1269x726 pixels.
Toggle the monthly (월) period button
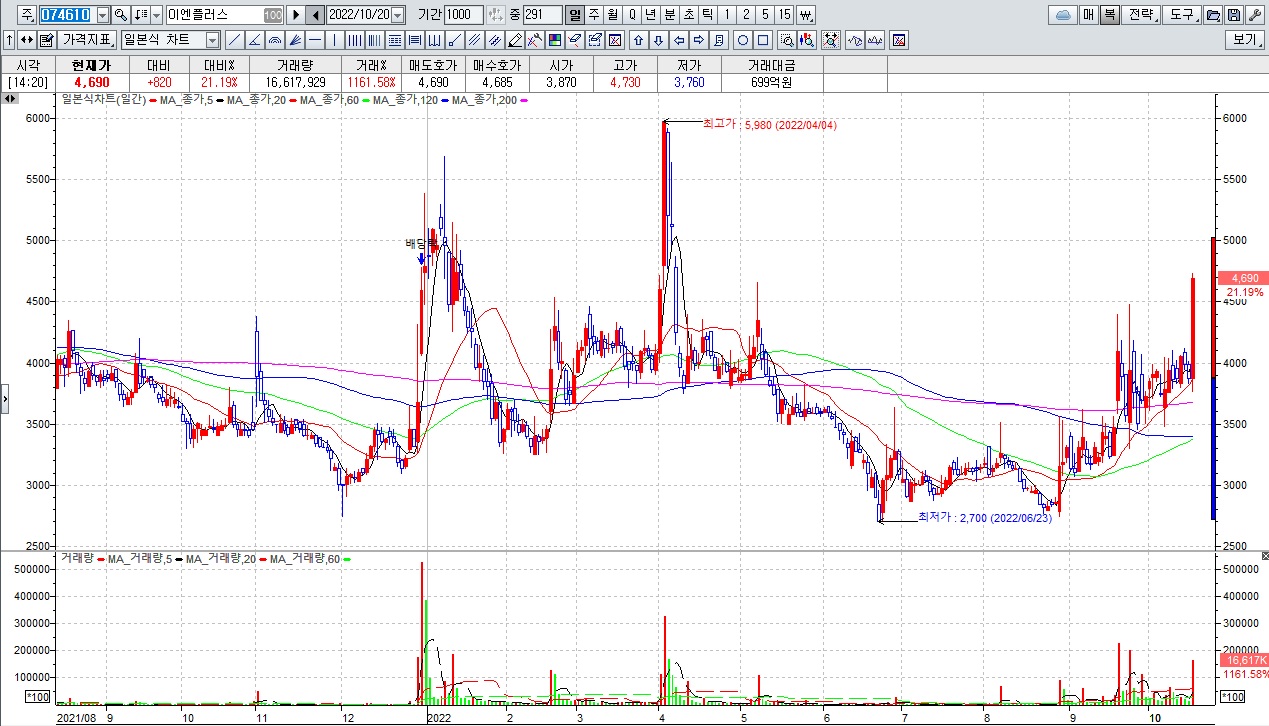point(613,15)
